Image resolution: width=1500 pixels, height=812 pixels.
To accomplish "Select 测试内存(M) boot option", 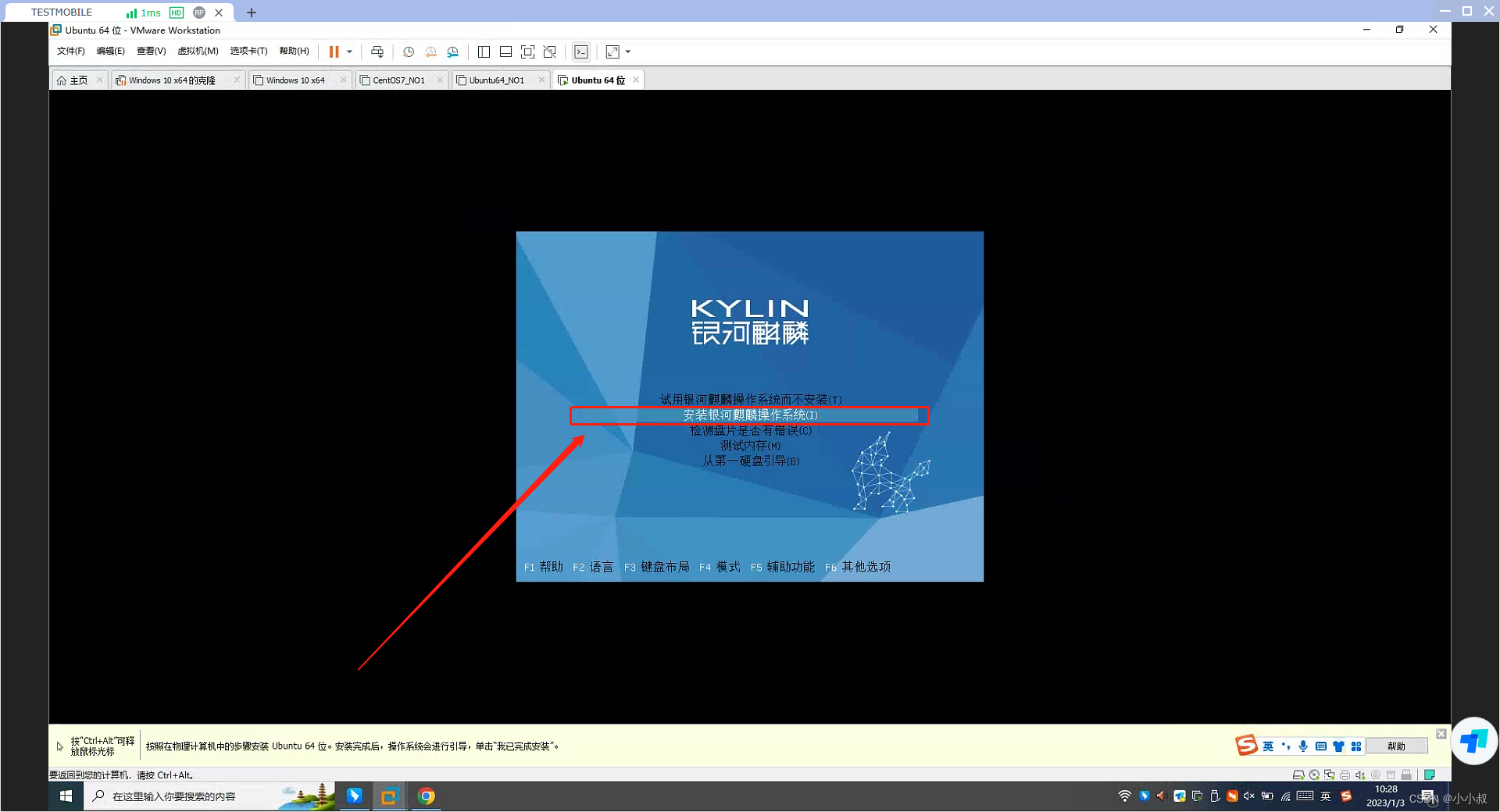I will (750, 446).
